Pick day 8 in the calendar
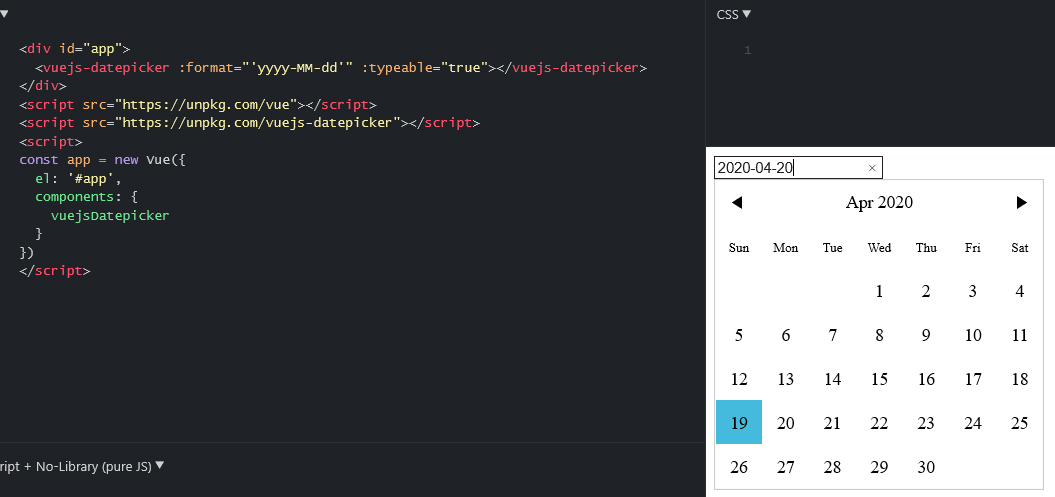This screenshot has height=497, width=1055. 879,335
